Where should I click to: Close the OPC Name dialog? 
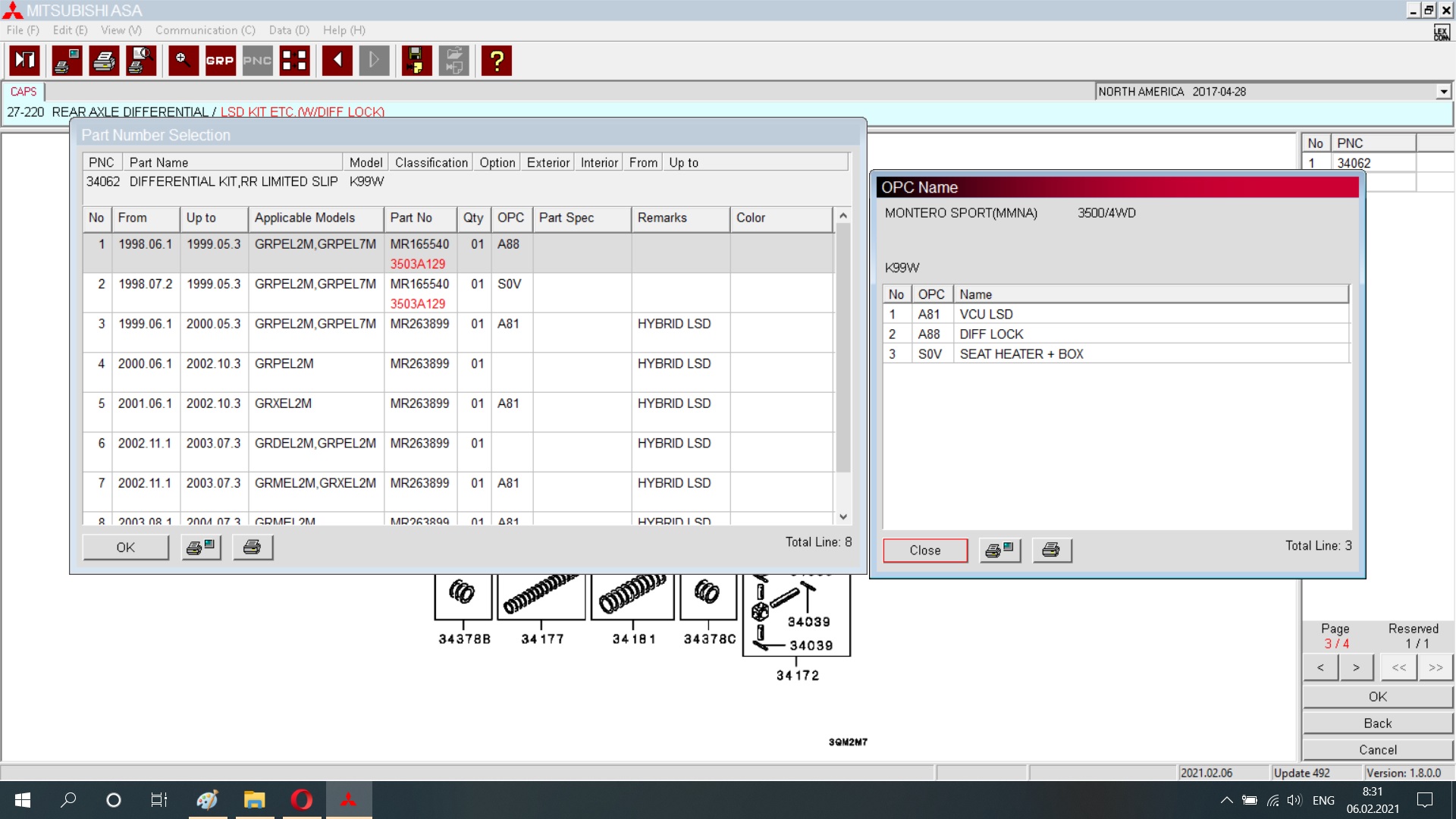[924, 551]
